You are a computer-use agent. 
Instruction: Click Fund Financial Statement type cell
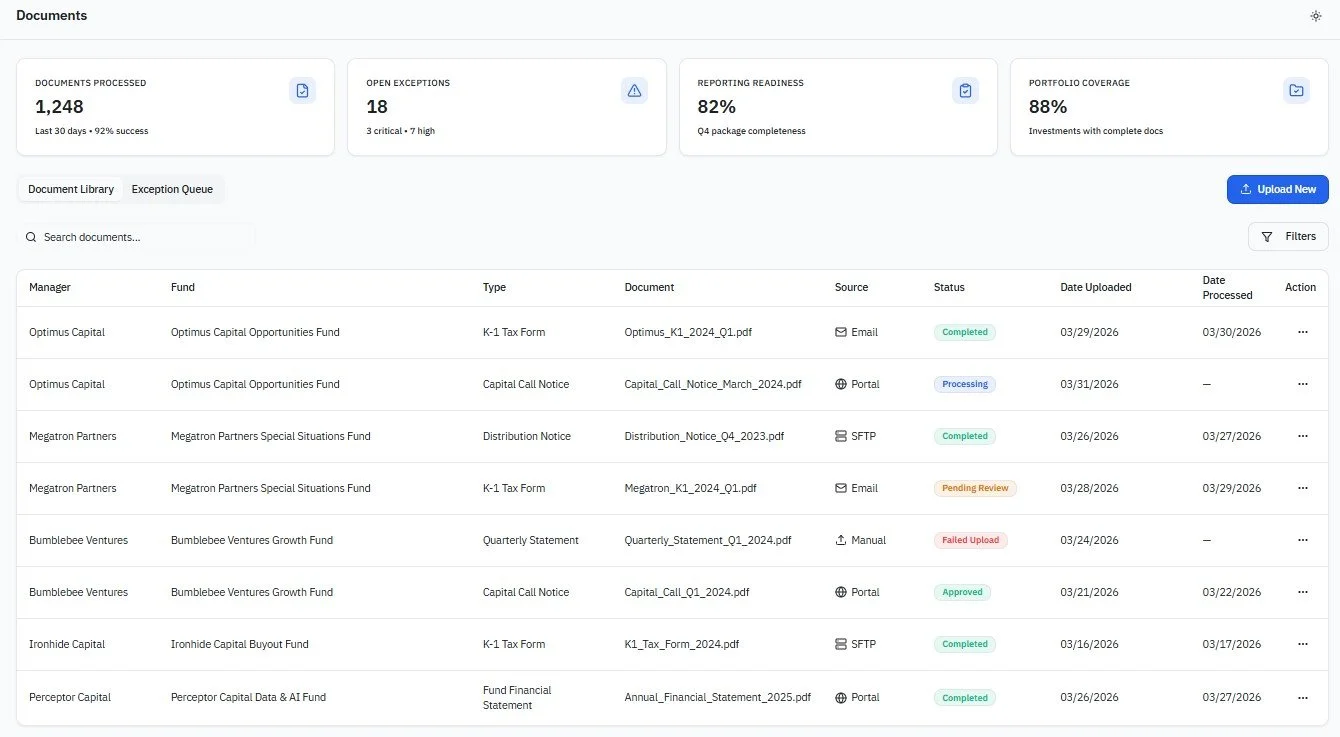point(517,698)
